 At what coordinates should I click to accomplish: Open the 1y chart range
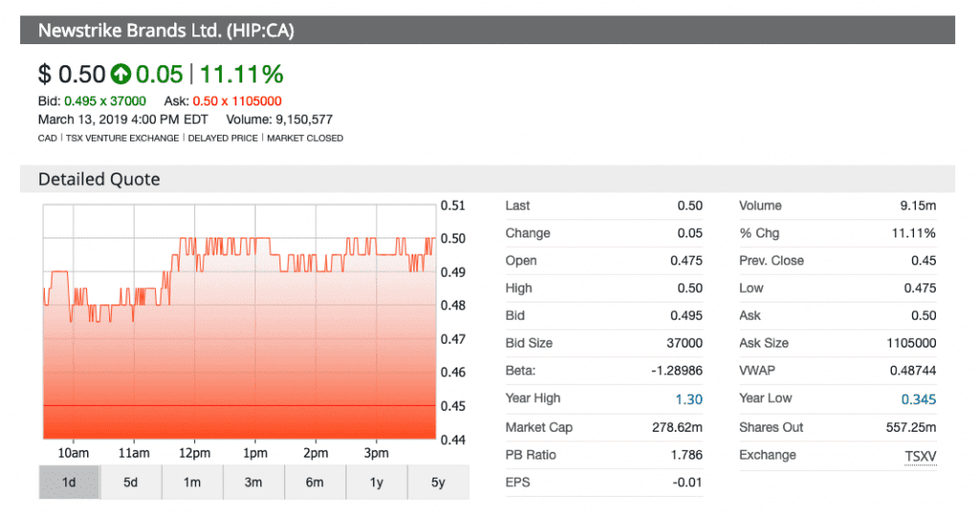point(376,482)
